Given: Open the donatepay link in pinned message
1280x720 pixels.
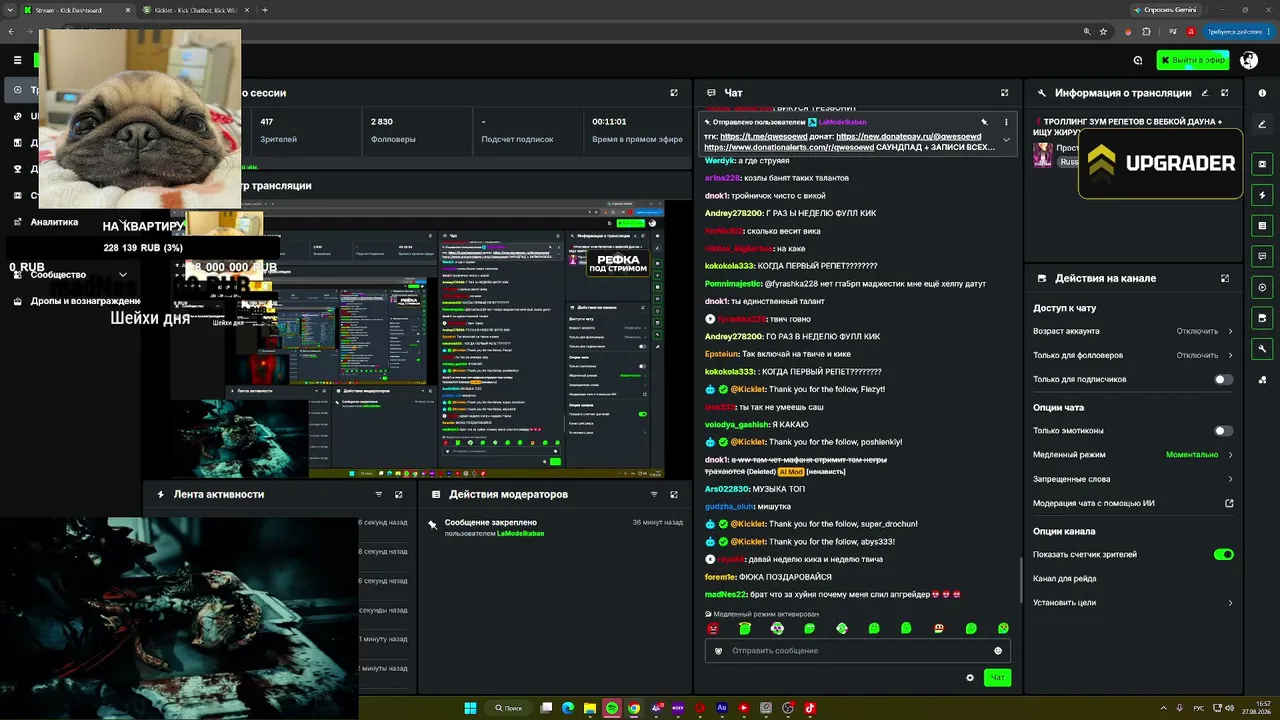Looking at the screenshot, I should point(908,136).
